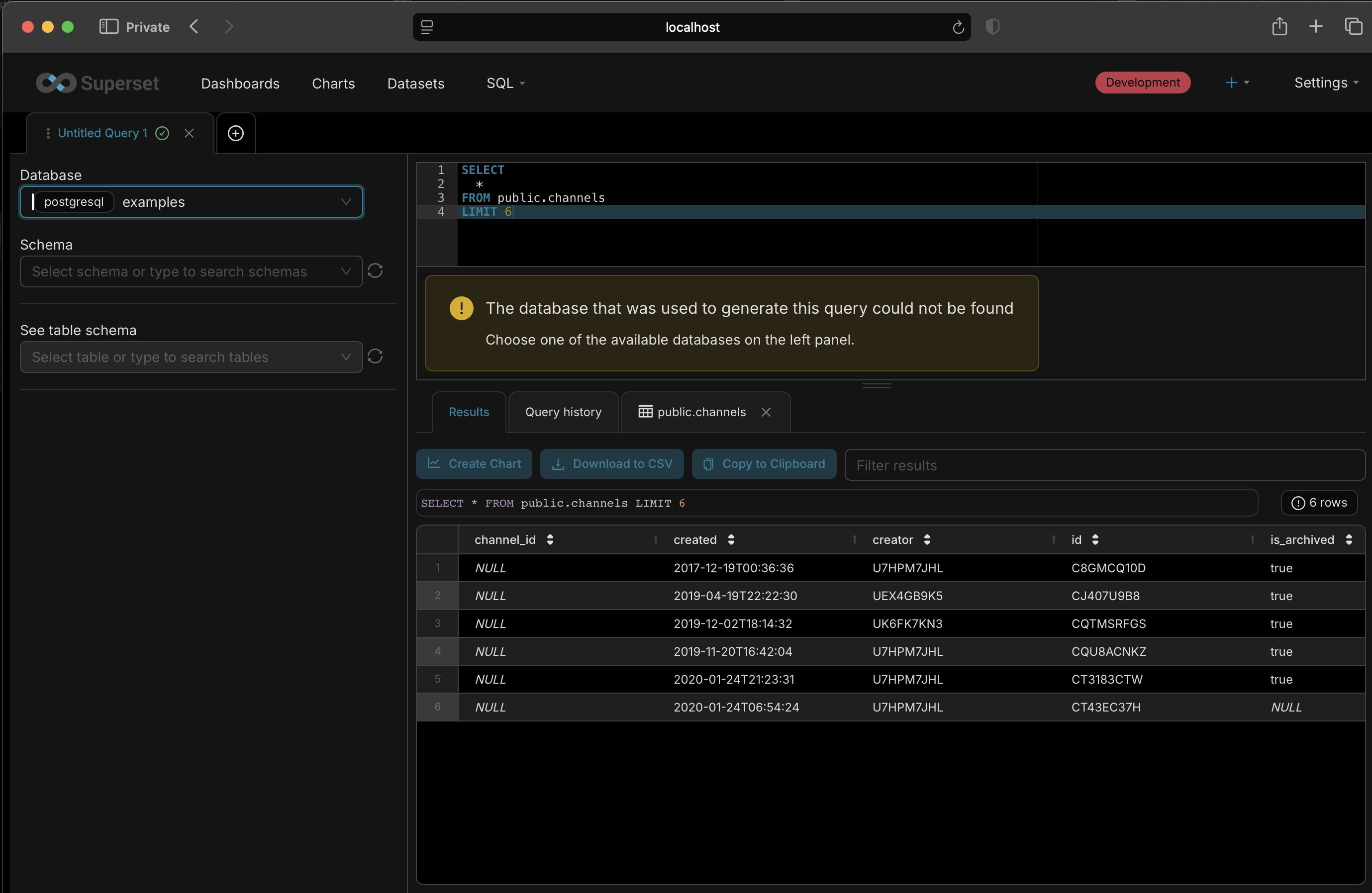Open the plus new-item dropdown
Screen dimensions: 1372x893
(x=1237, y=83)
